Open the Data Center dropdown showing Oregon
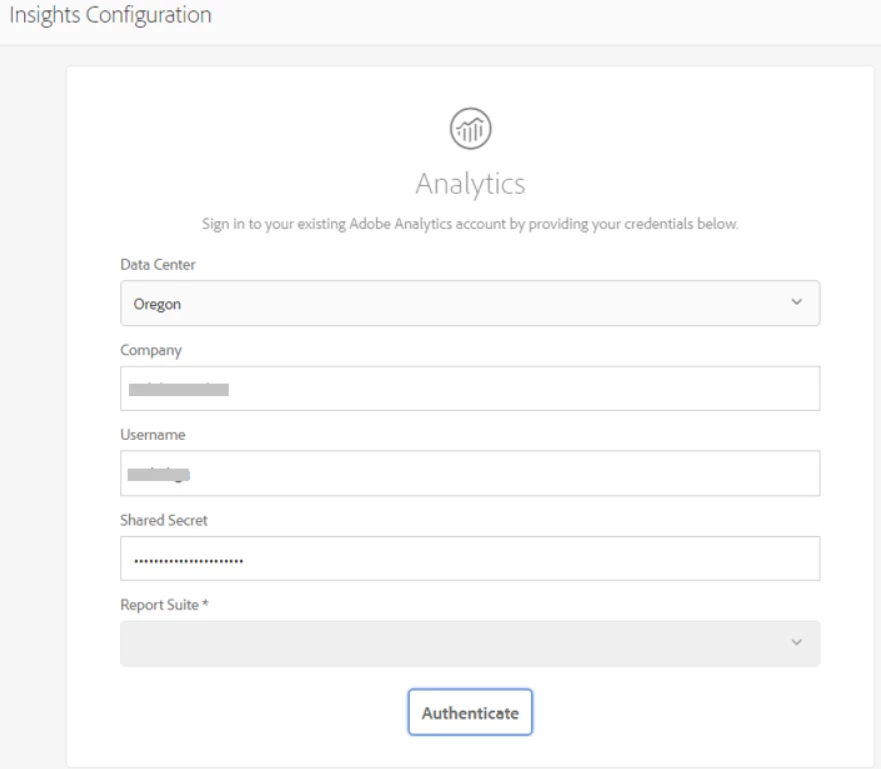Screen dimensions: 881x769 (x=470, y=303)
